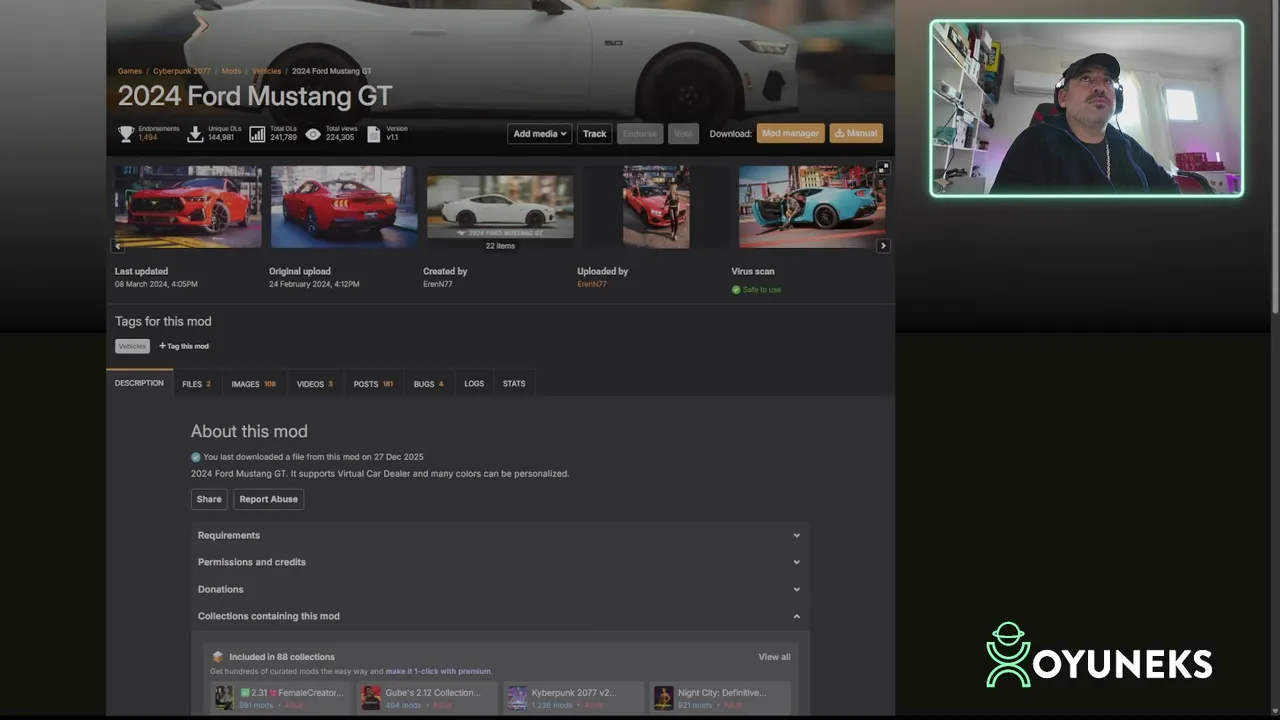Click the 22 items gallery count text
Screen dimensions: 1280x720
(500, 246)
